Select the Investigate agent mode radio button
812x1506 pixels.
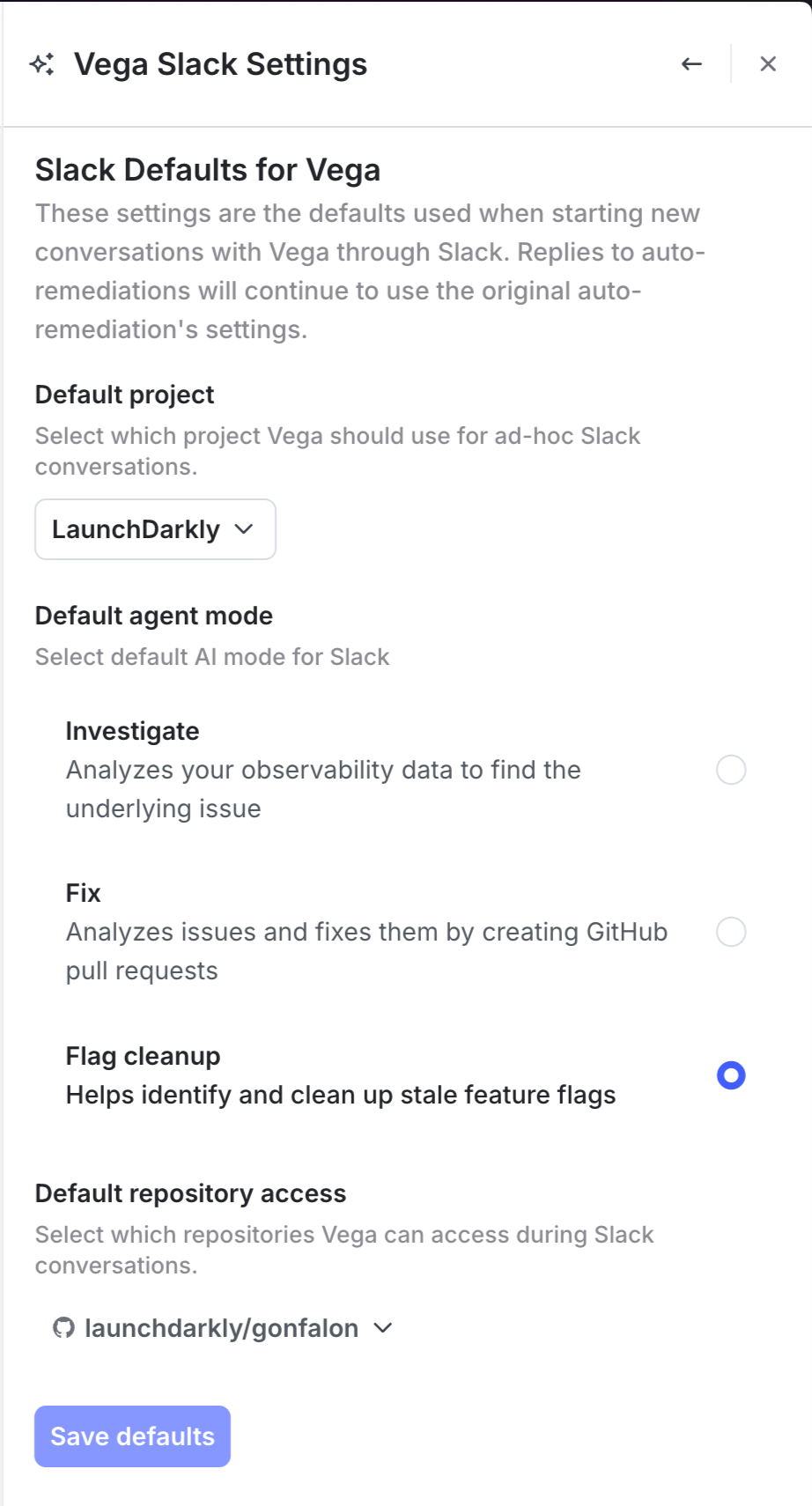click(x=729, y=770)
